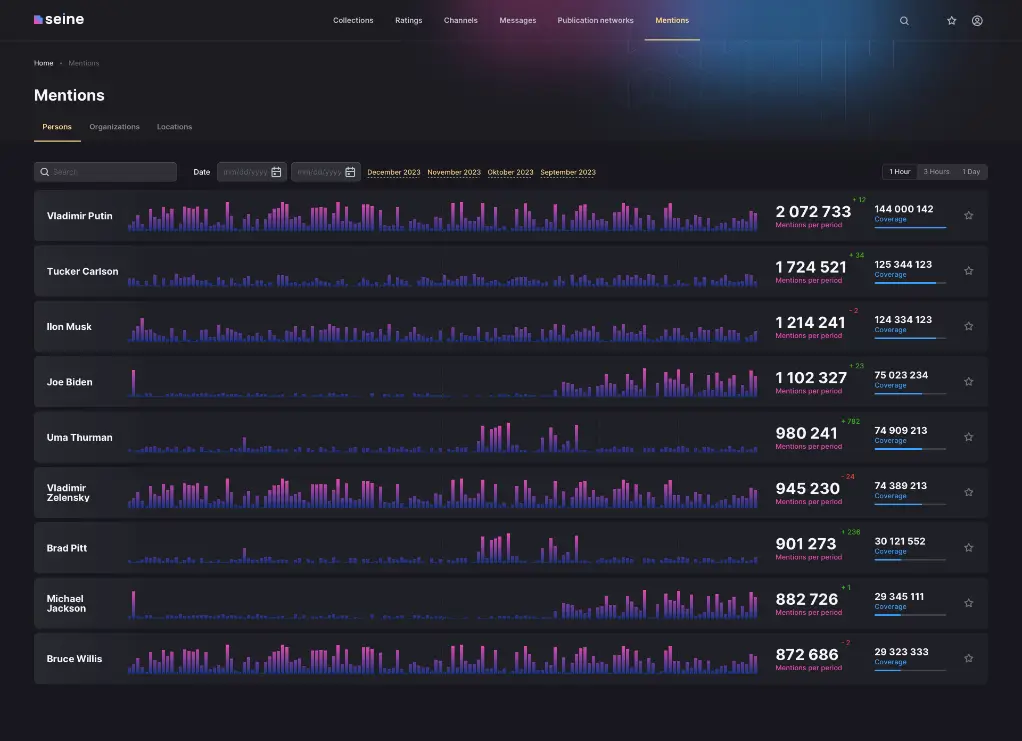
Task: Open Uma Thurman mentions chart
Action: pos(443,437)
